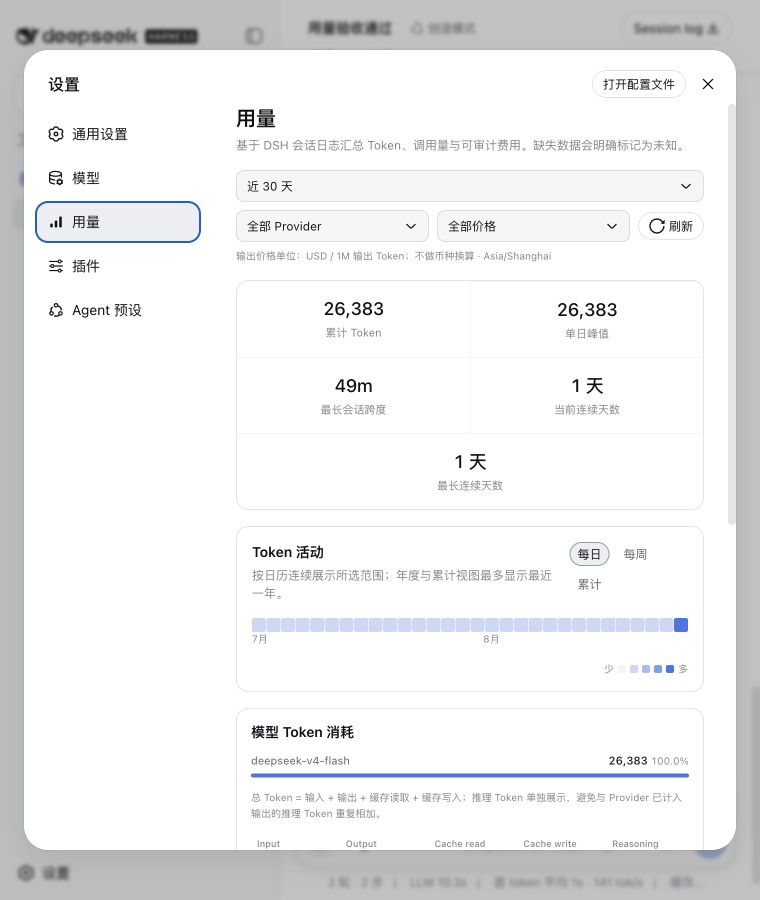Viewport: 760px width, 900px height.
Task: Click the Cache read column header
Action: (x=460, y=844)
